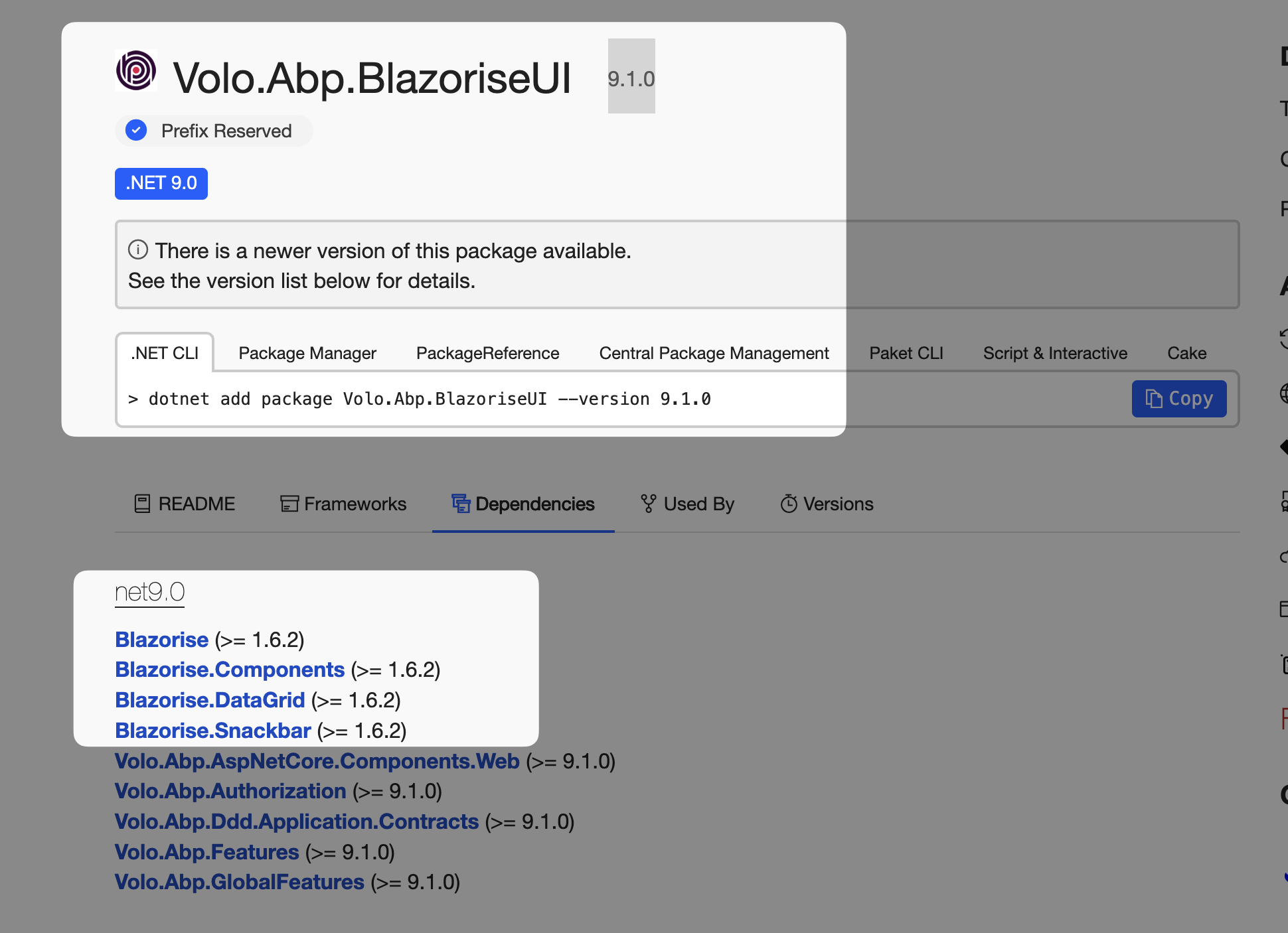This screenshot has width=1288, height=933.
Task: Click the Prefix Reserved checkmark badge icon
Action: coord(136,131)
